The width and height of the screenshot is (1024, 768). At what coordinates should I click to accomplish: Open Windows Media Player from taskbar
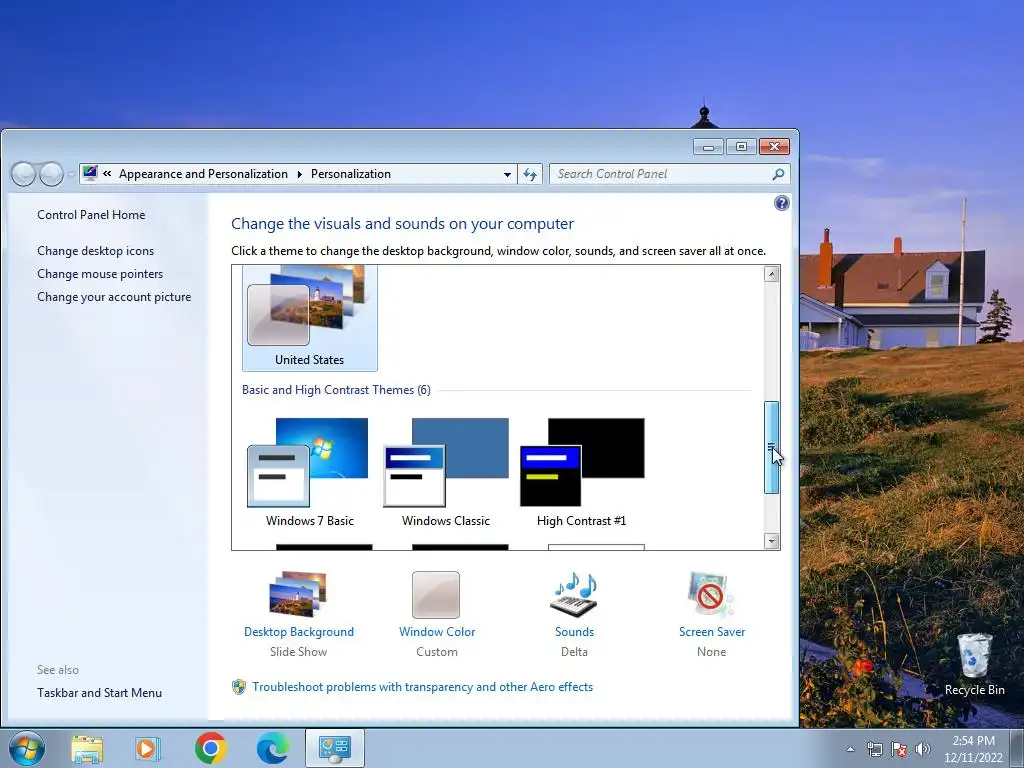pyautogui.click(x=148, y=748)
